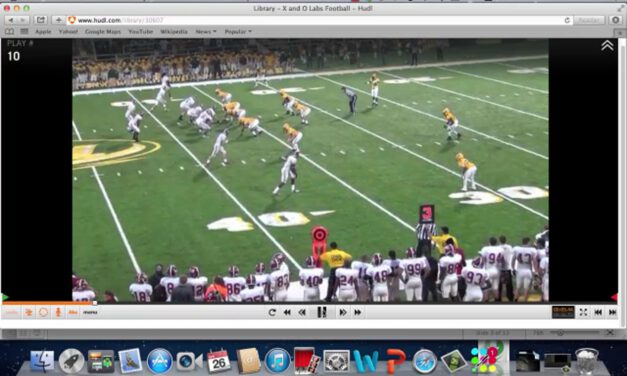Click the Safari share button
This screenshot has height=376, width=627.
click(x=41, y=20)
